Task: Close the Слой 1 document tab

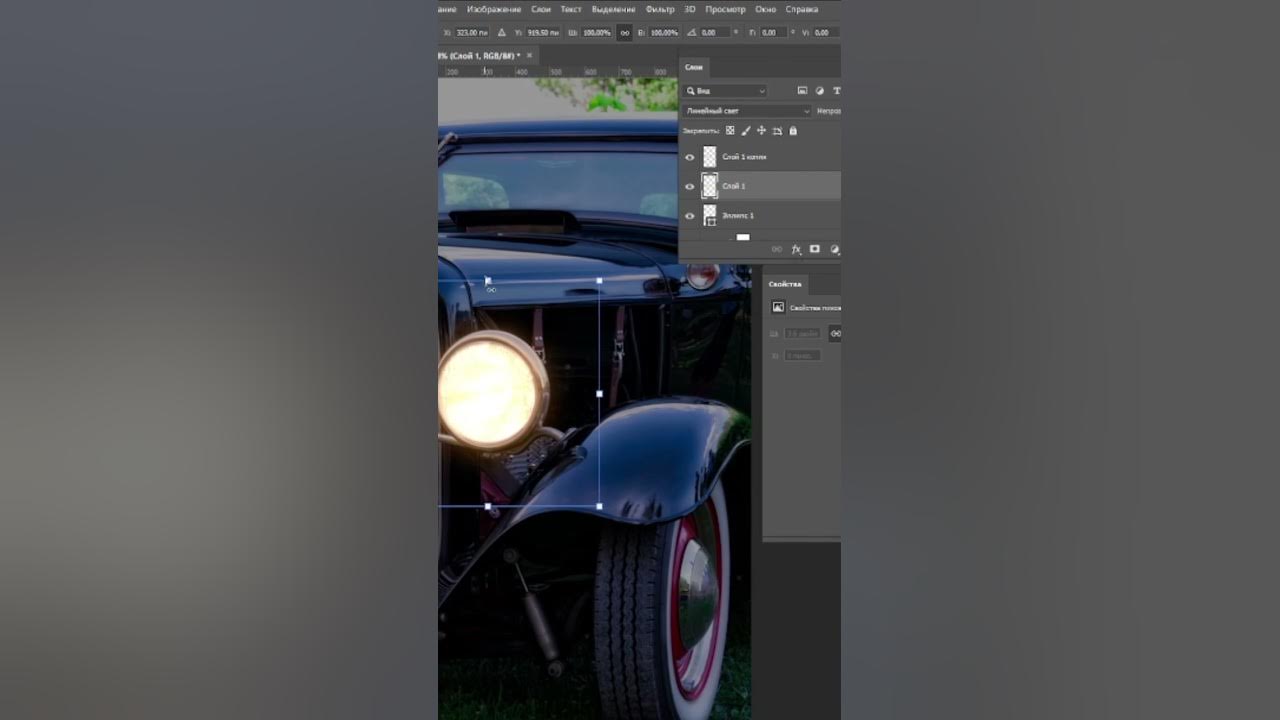Action: coord(530,56)
